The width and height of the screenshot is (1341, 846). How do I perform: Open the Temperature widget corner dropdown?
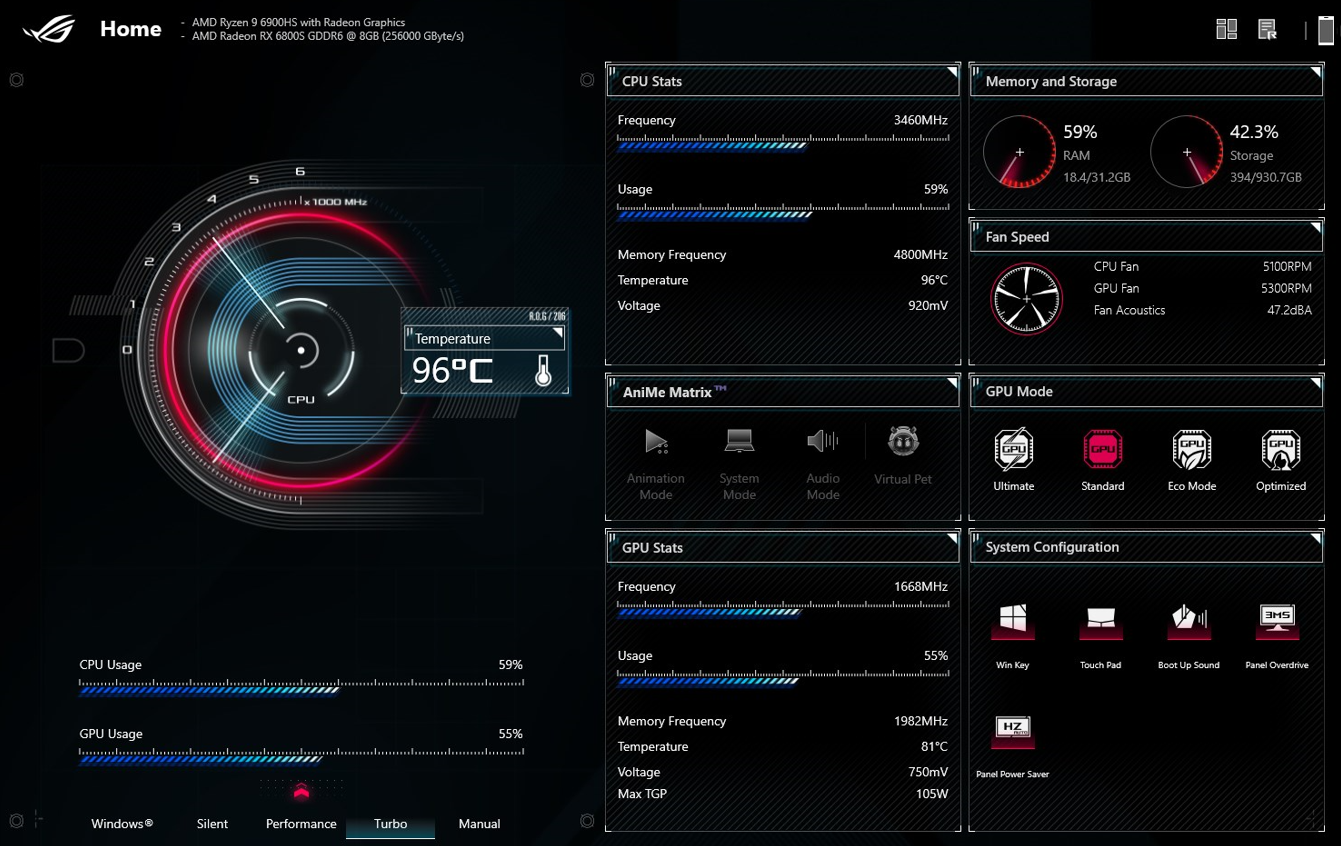[558, 332]
